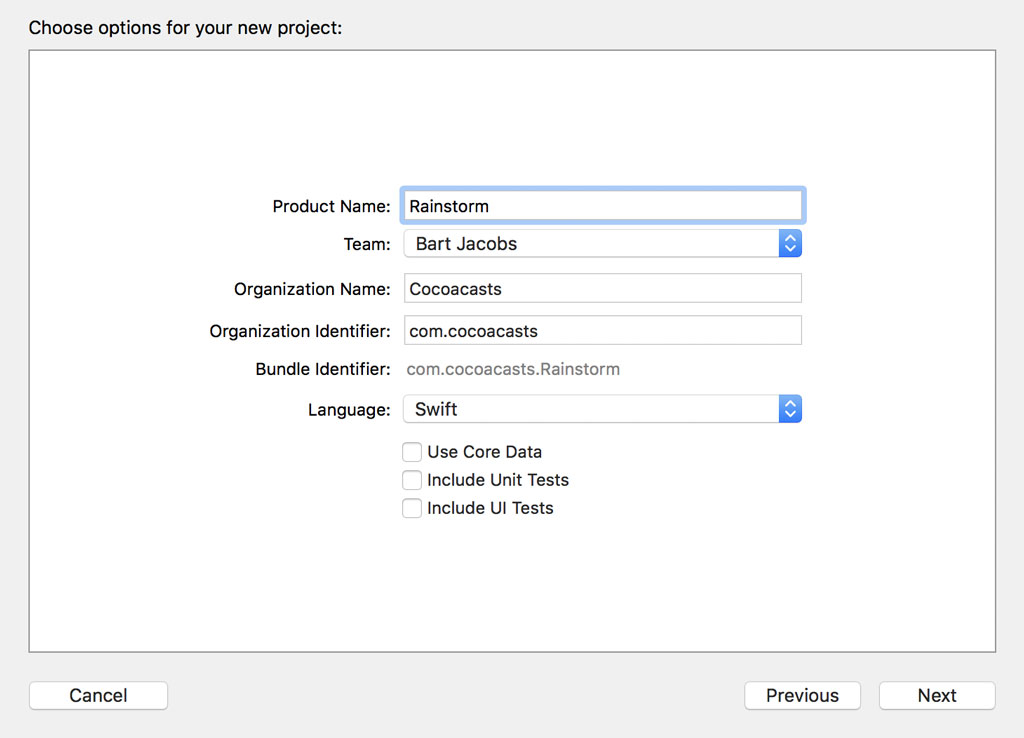Cancel the project creation dialog
Image resolution: width=1024 pixels, height=738 pixels.
[x=98, y=695]
